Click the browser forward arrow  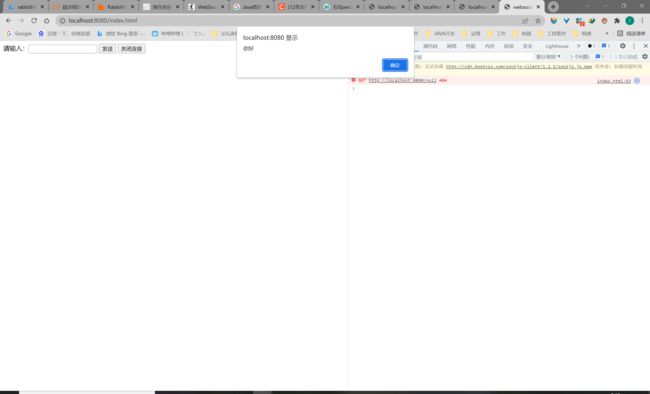point(21,20)
